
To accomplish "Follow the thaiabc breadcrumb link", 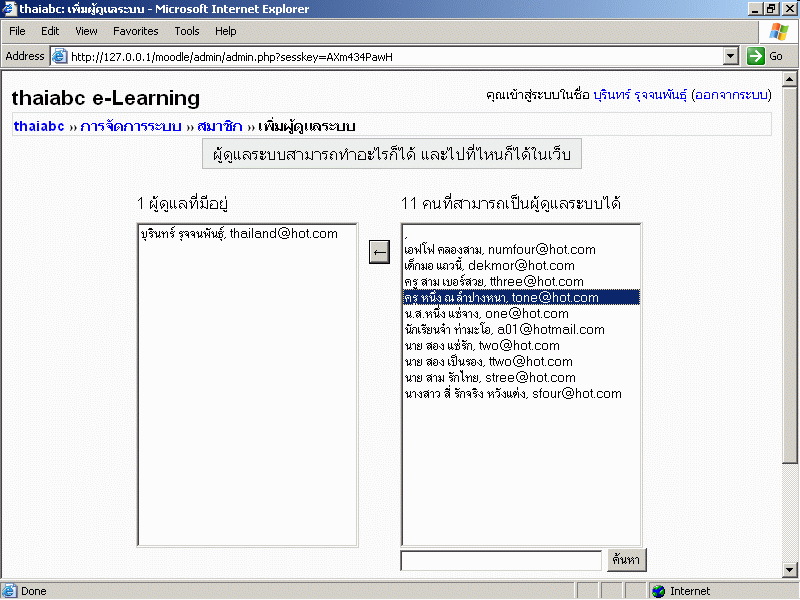I will (39, 126).
